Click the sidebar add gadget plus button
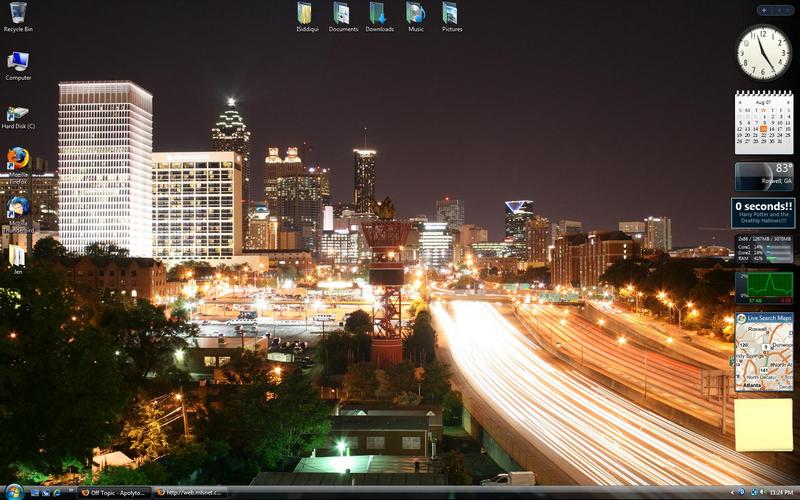This screenshot has width=800, height=500. coord(764,10)
